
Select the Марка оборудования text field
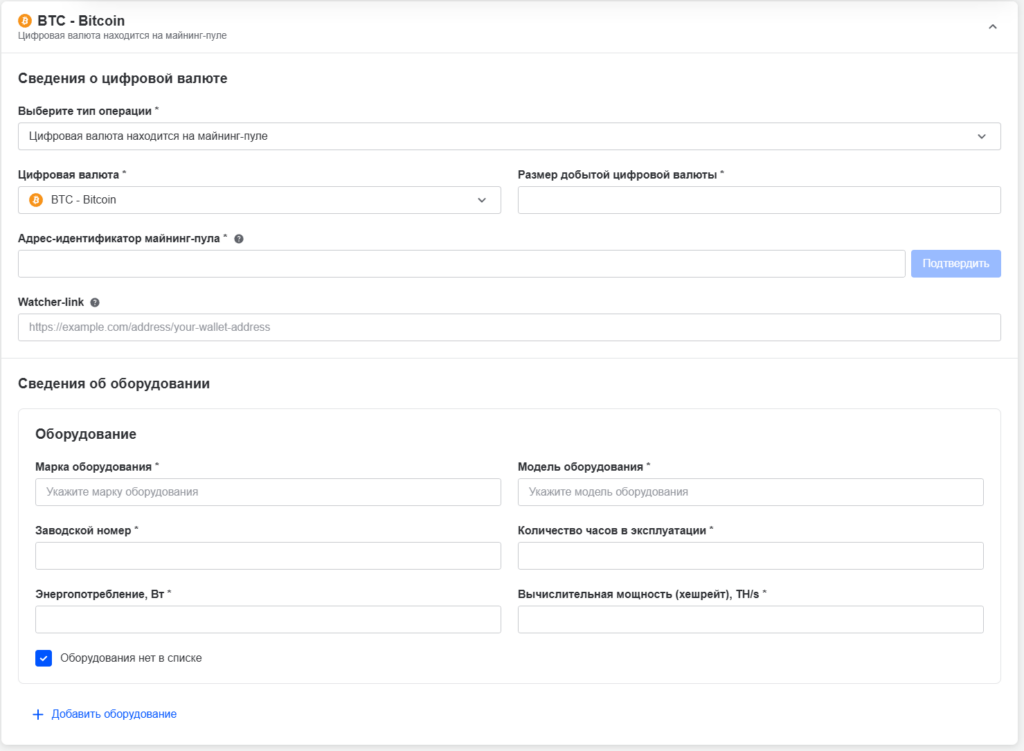coord(267,492)
